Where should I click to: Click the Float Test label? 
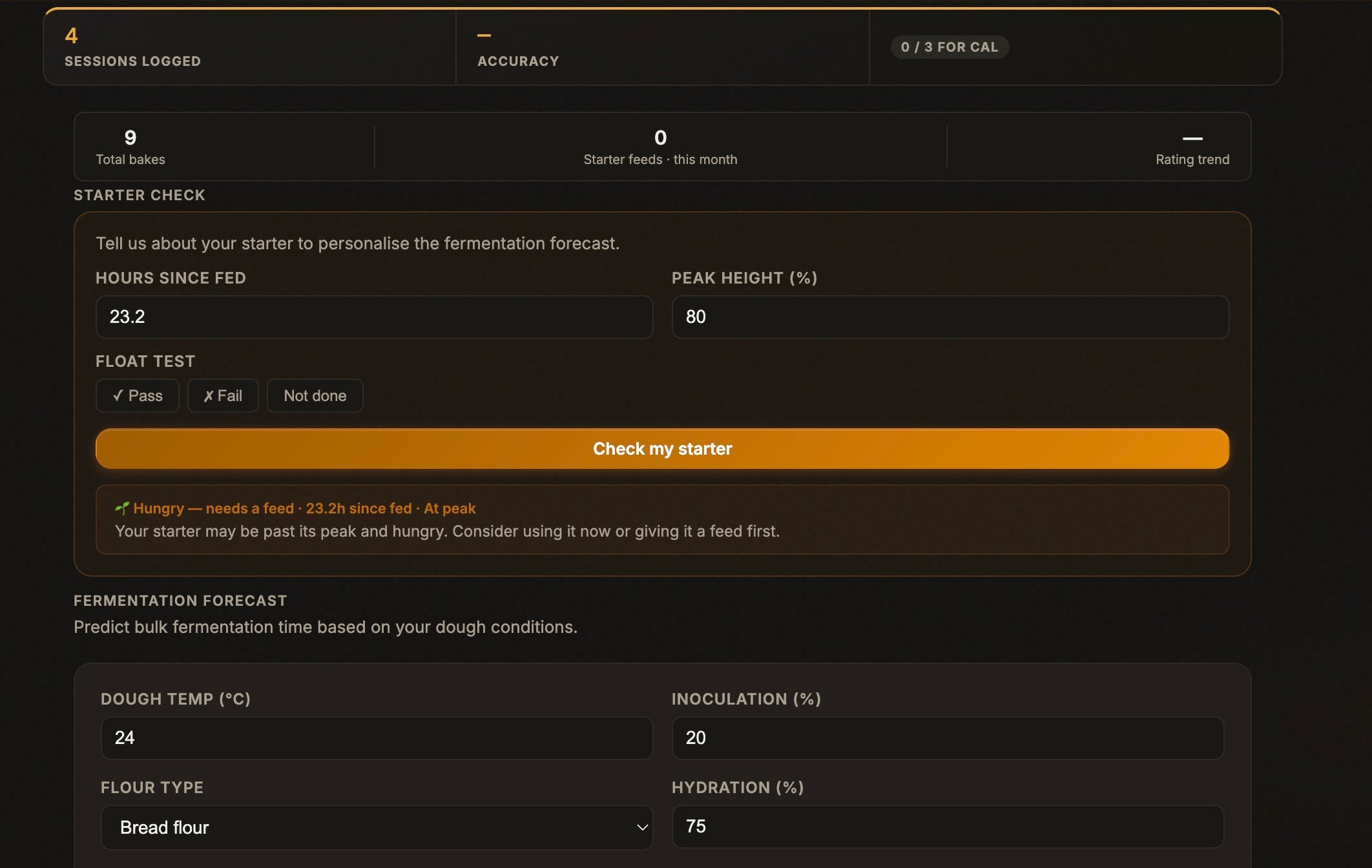145,361
